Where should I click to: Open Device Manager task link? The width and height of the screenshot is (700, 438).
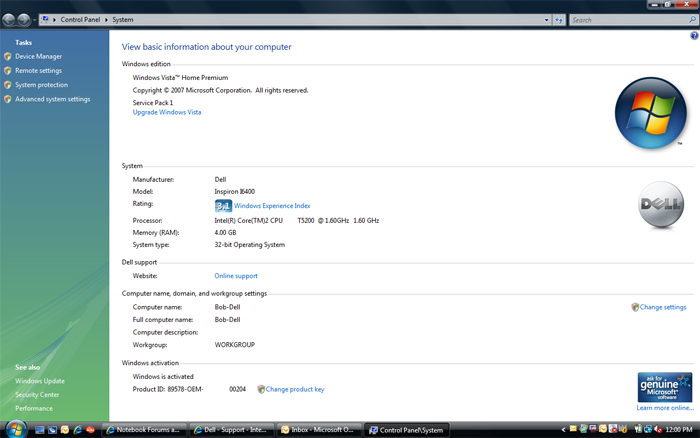click(38, 56)
